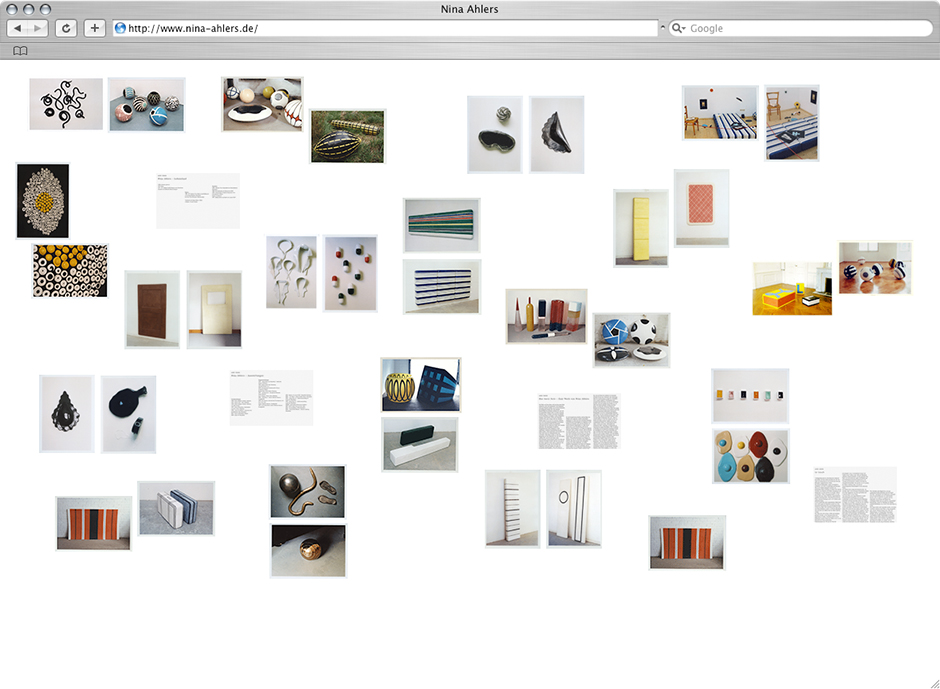
Task: Click the window resize grip corner
Action: [x=931, y=681]
